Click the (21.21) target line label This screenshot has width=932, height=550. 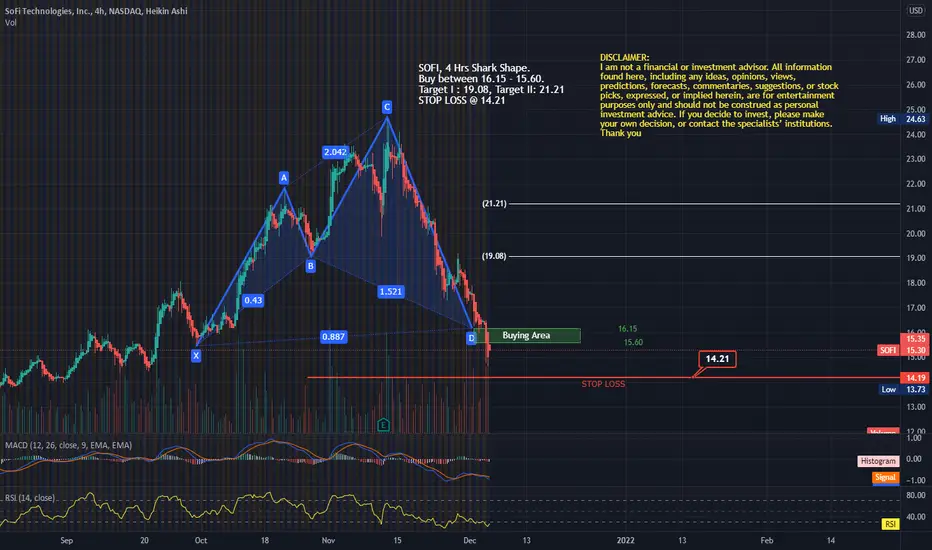point(495,203)
